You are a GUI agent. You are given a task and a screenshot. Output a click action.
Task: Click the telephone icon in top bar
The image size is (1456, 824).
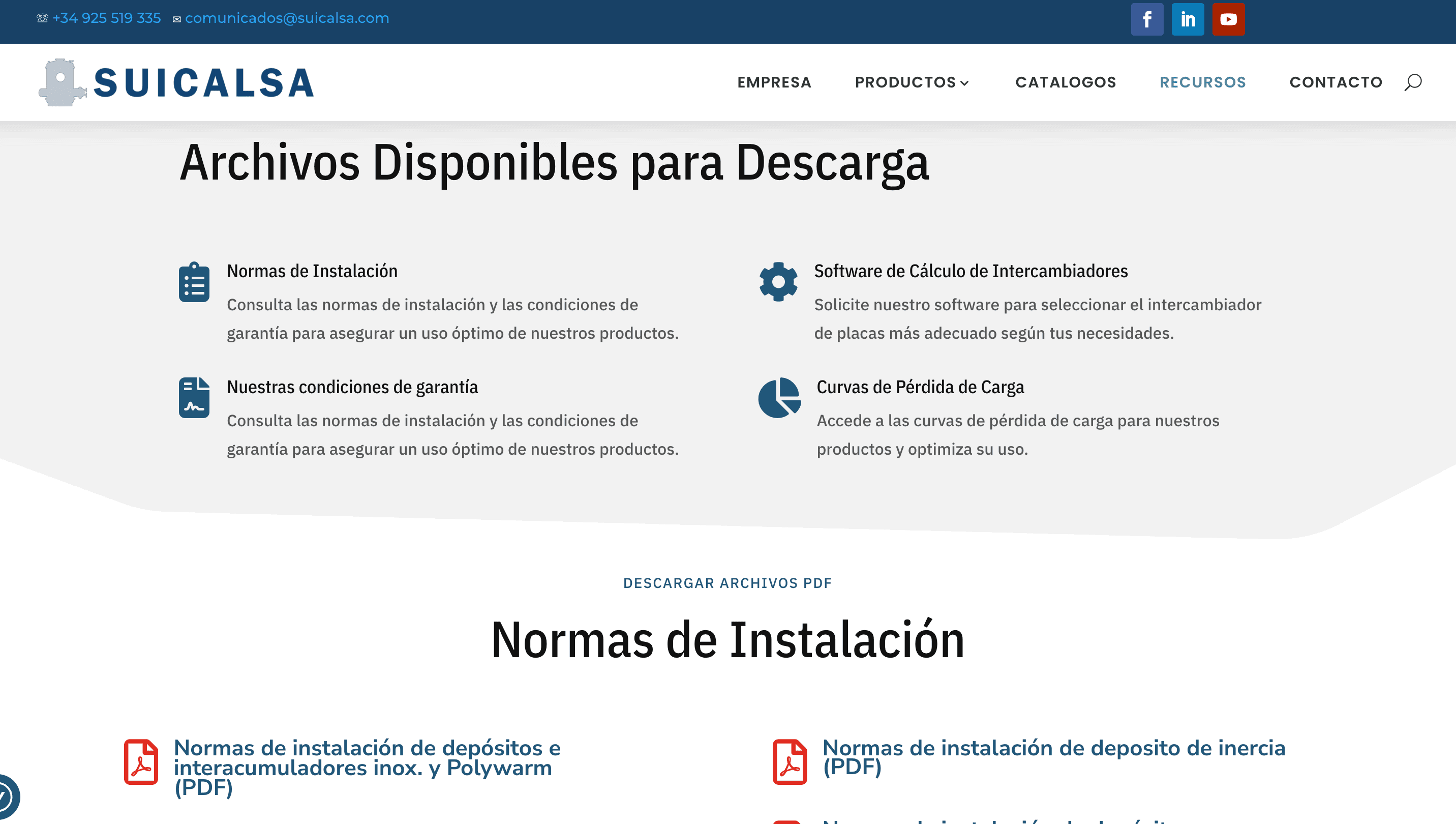coord(42,18)
